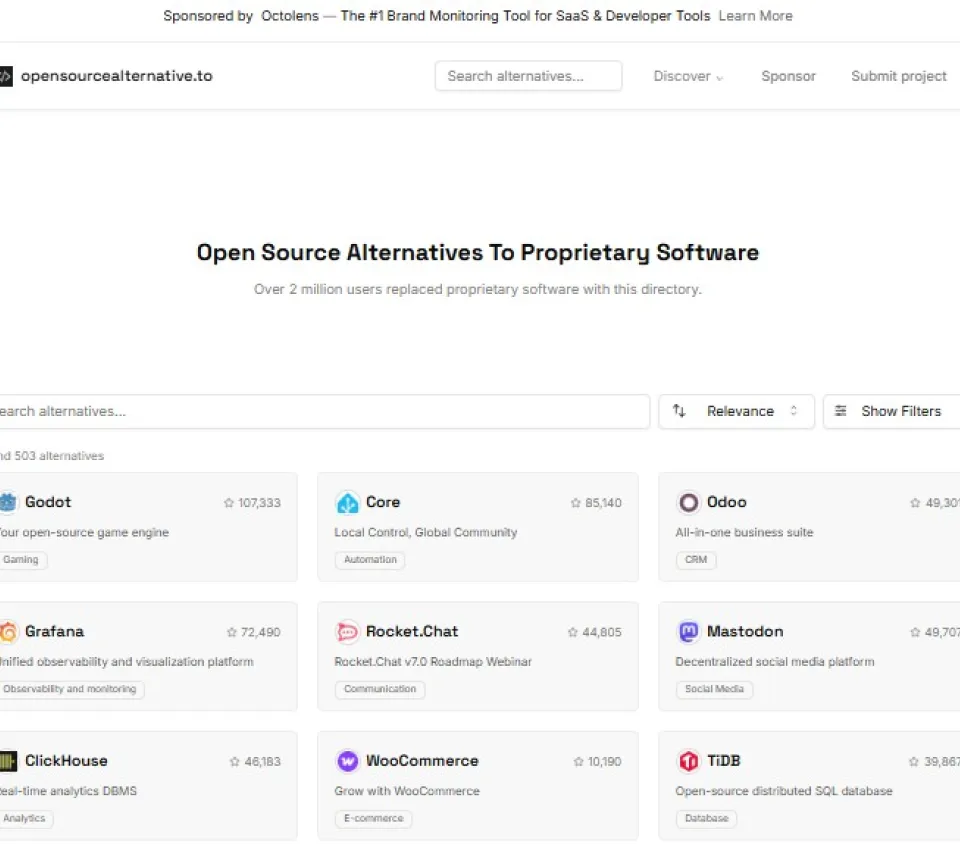
Task: Open the Core title link
Action: click(383, 503)
